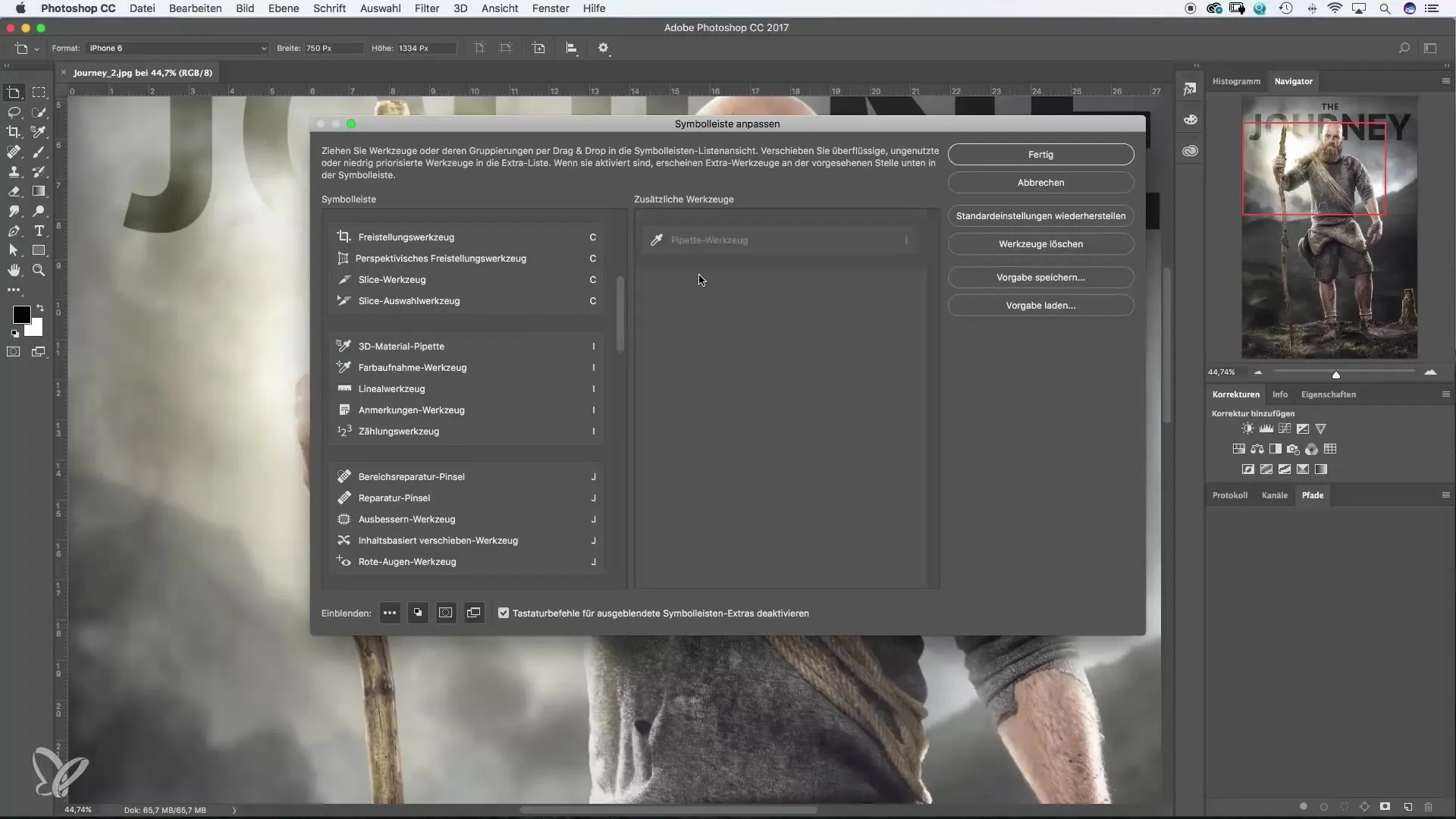This screenshot has height=819, width=1456.
Task: Open the Styles fx panel icon
Action: coord(1190,89)
